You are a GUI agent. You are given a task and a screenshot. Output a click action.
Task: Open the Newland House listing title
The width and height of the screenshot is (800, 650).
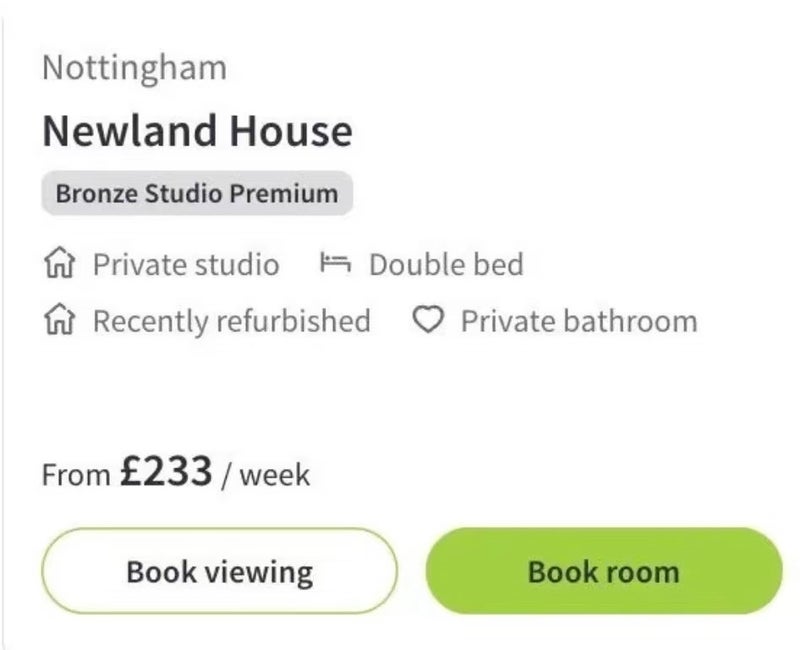click(x=197, y=131)
